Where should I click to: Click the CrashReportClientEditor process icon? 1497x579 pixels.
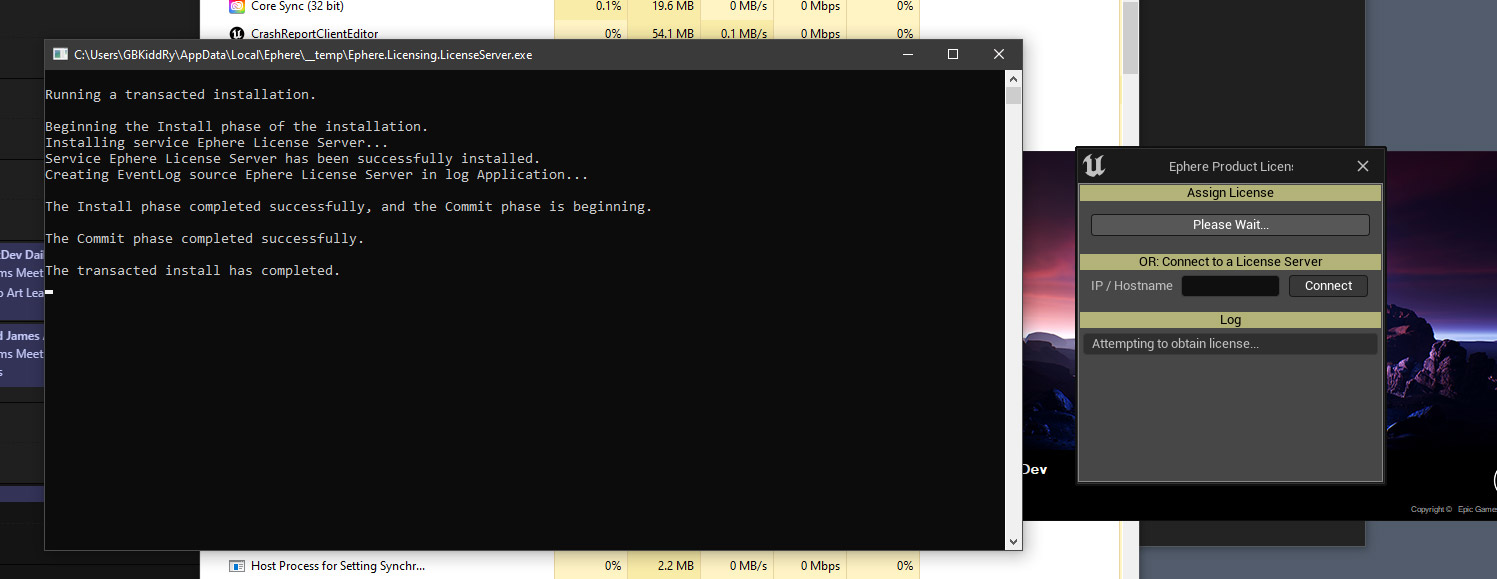click(237, 34)
